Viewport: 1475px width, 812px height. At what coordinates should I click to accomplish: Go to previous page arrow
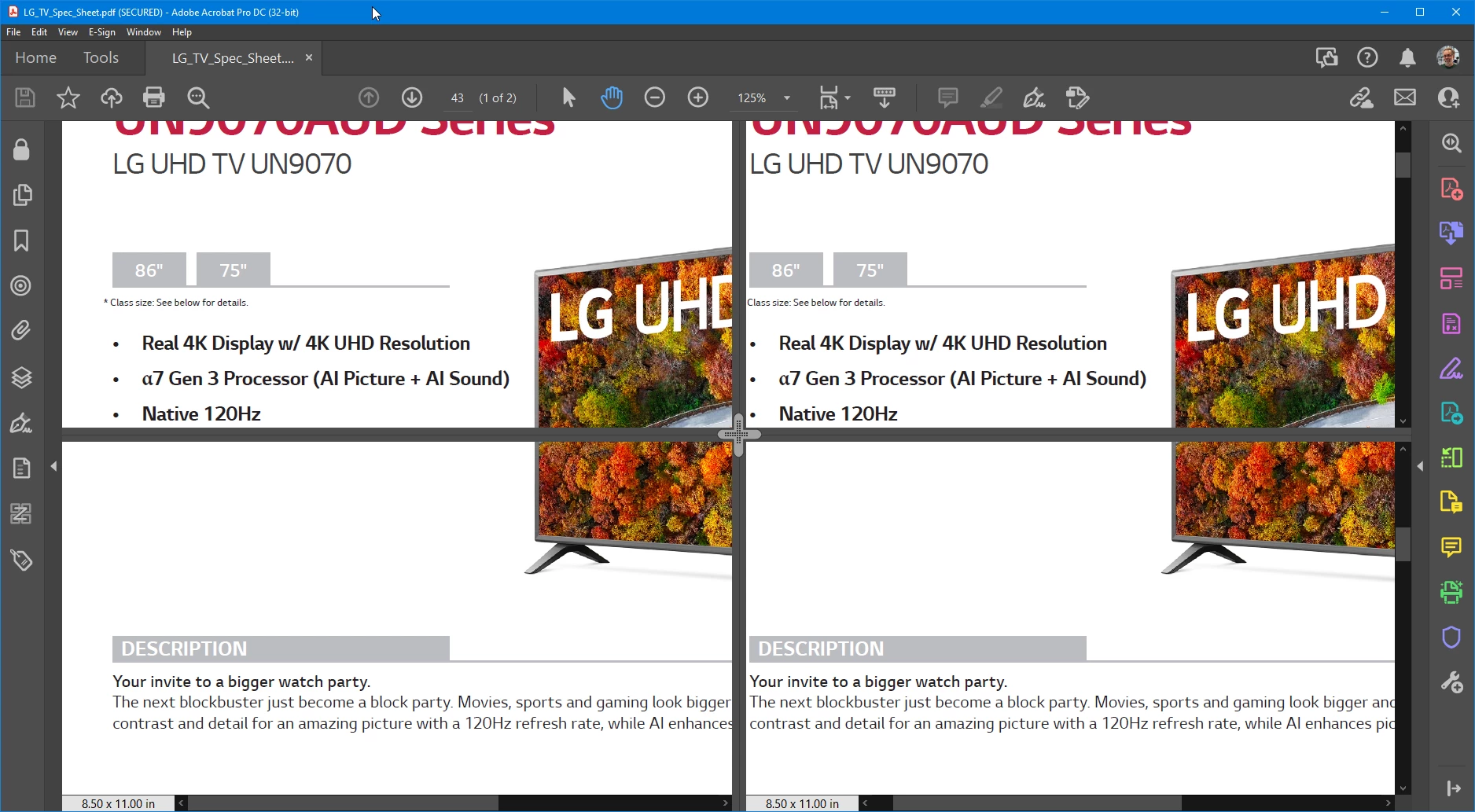click(x=369, y=97)
